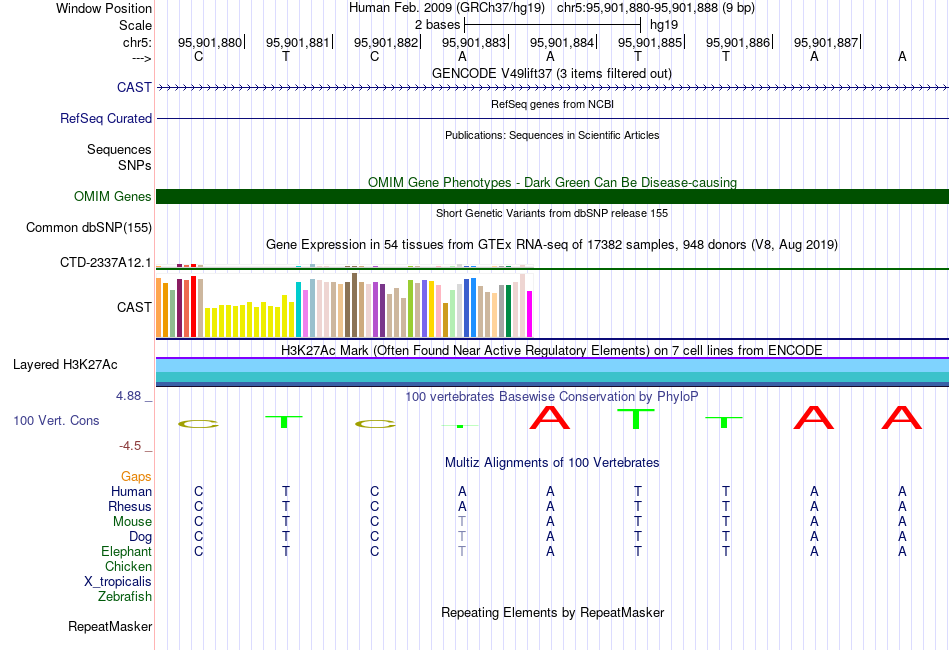The height and width of the screenshot is (650, 950).
Task: Click the GTEx Gene Expression track title
Action: [552, 244]
